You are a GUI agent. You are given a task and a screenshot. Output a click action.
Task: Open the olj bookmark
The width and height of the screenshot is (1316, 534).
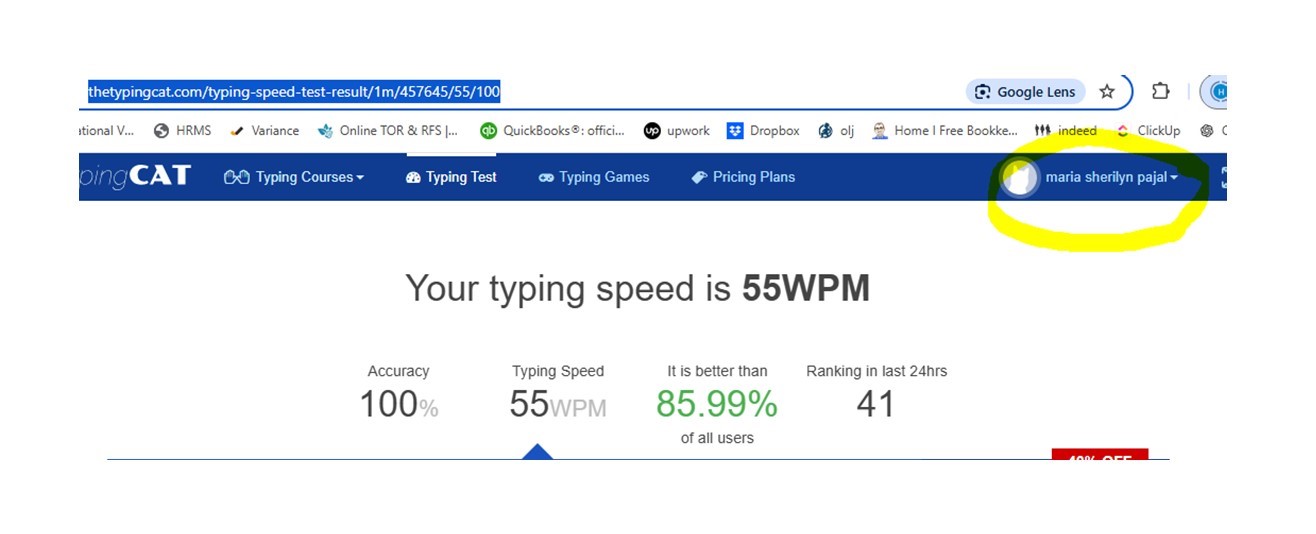tap(836, 130)
